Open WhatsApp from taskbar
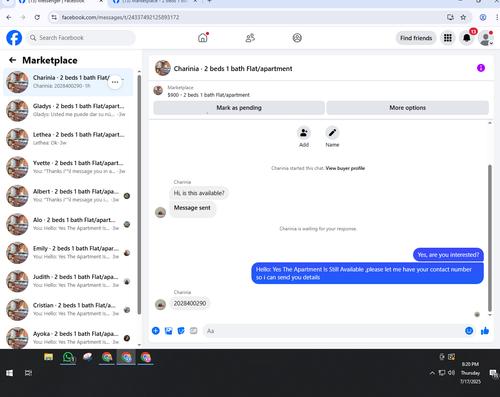The width and height of the screenshot is (500, 397). coord(68,357)
